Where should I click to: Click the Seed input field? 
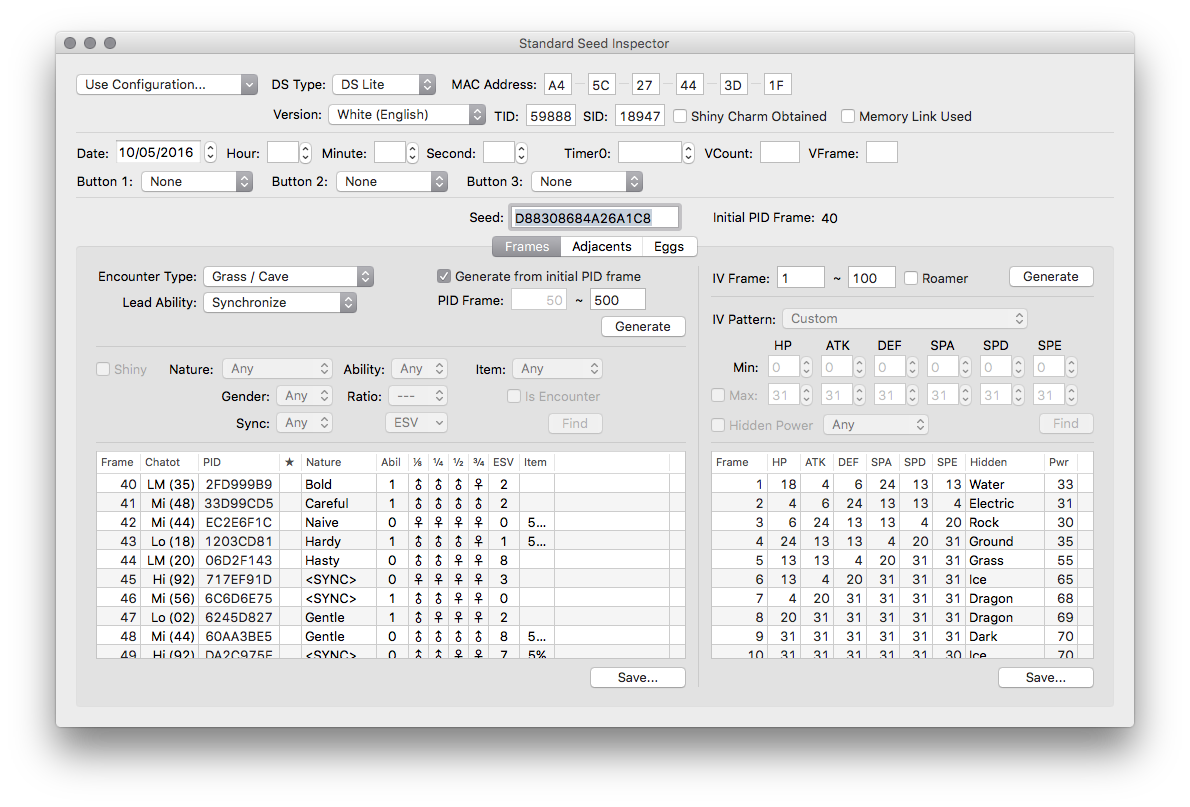(594, 217)
